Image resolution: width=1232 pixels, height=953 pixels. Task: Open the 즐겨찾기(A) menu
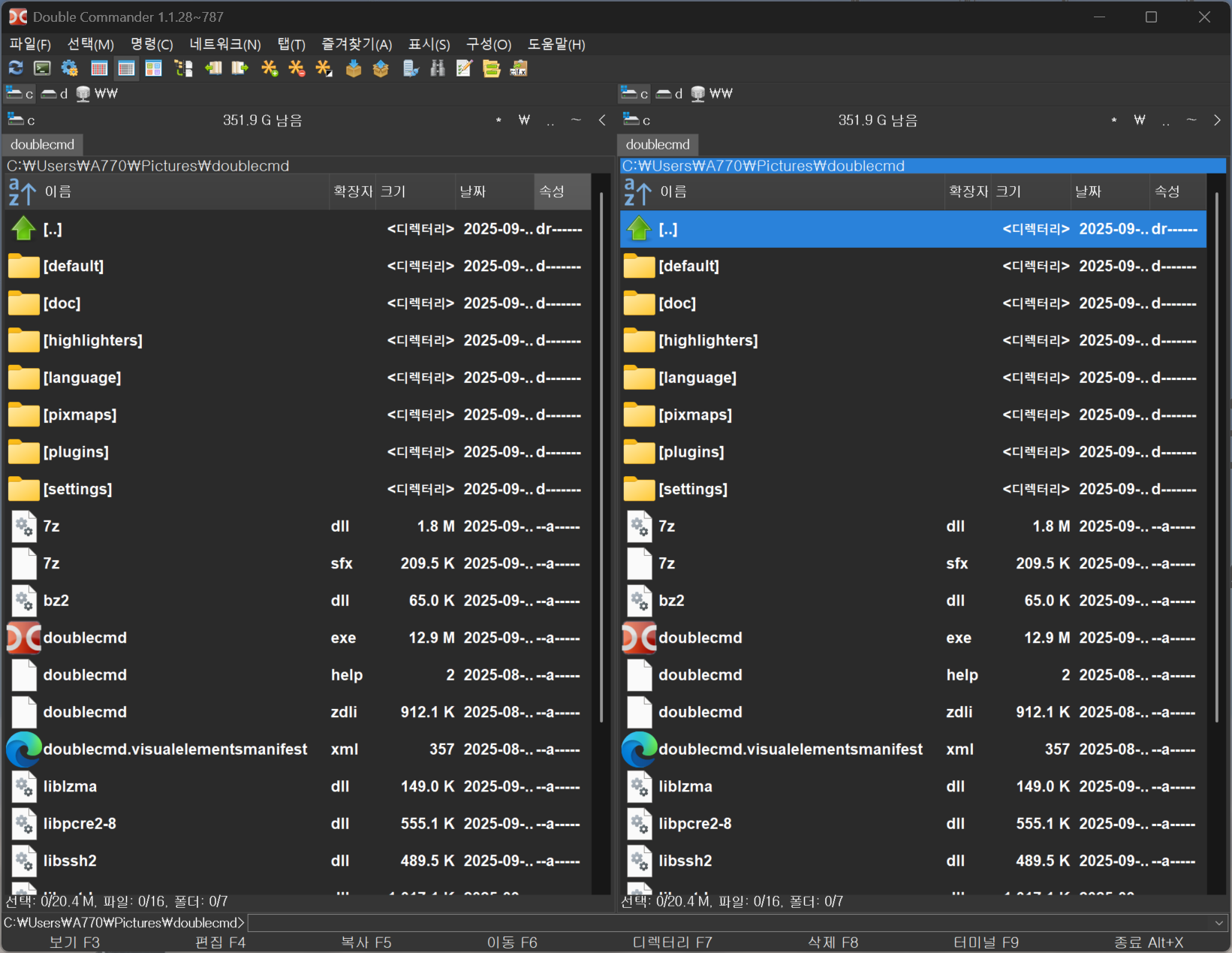(x=357, y=44)
